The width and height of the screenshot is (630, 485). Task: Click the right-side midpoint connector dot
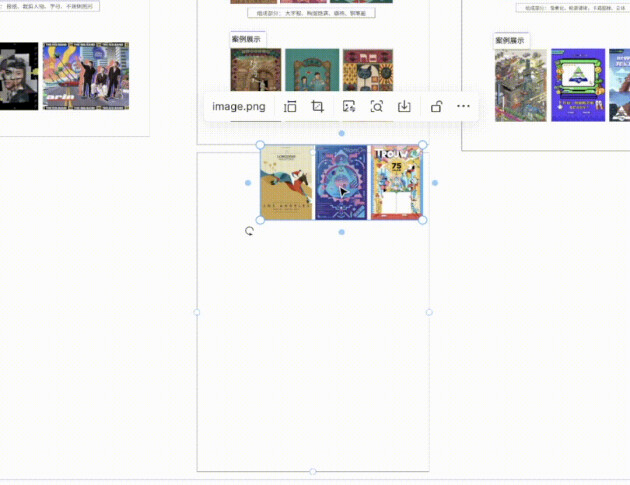point(435,183)
